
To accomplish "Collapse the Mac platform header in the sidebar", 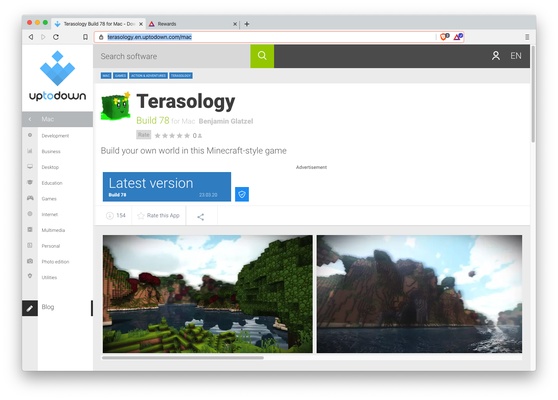I will 57,119.
